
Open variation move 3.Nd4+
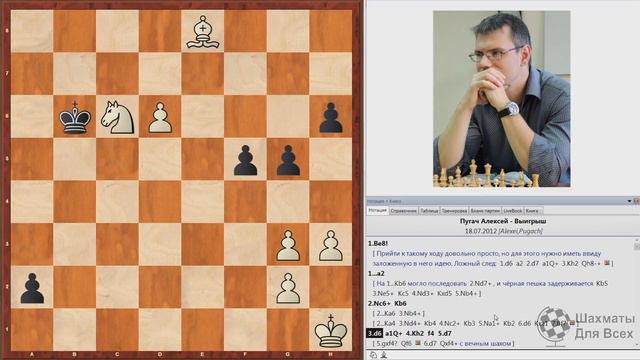click(411, 323)
